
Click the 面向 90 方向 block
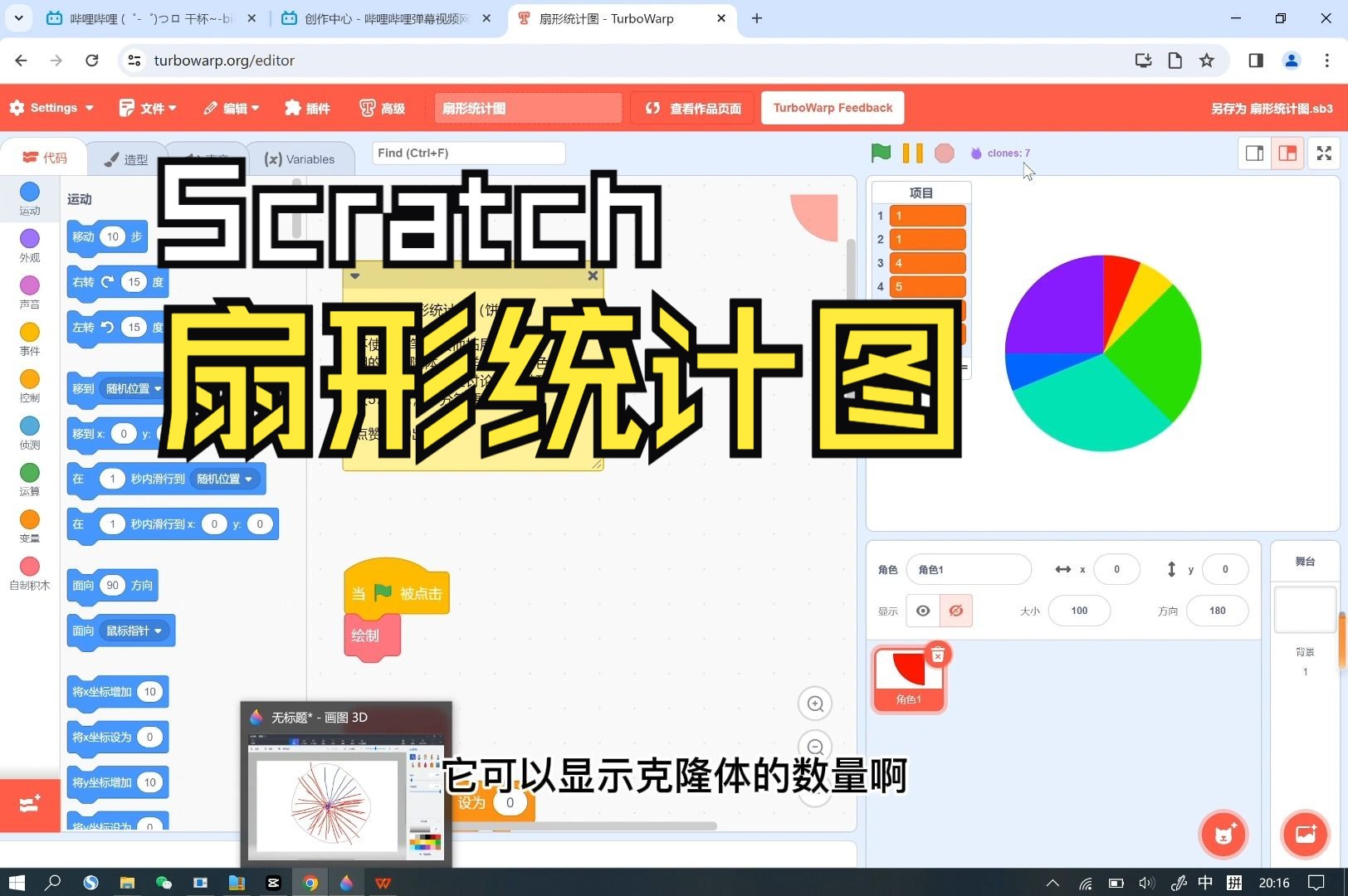click(112, 585)
